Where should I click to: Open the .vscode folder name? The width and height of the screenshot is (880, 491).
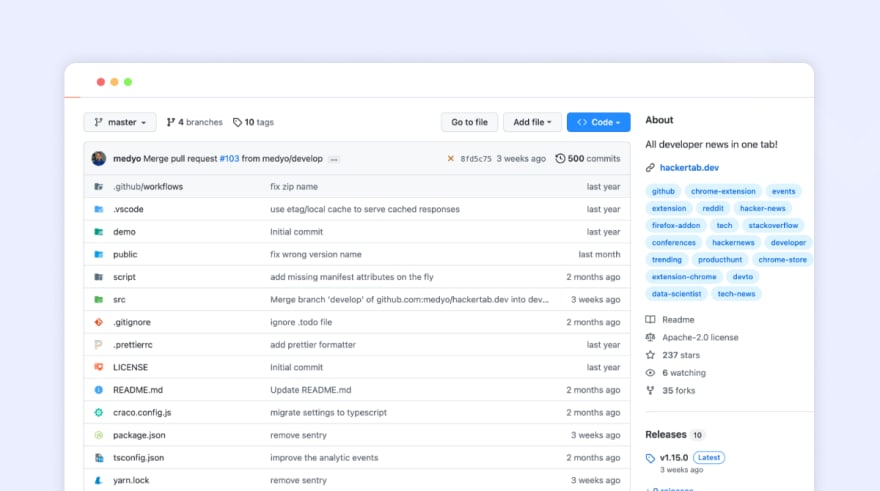[x=129, y=209]
